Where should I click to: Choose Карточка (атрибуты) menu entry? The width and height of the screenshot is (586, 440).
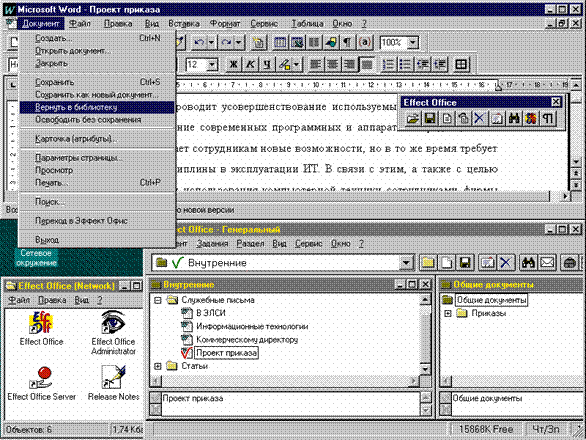[97, 139]
